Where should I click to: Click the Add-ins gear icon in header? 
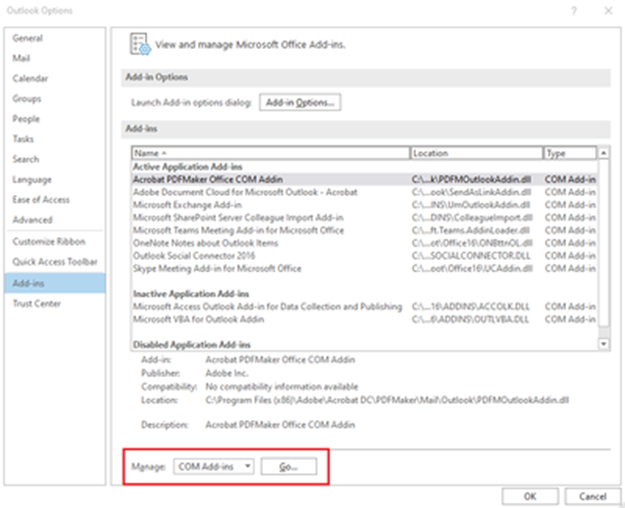tap(139, 43)
